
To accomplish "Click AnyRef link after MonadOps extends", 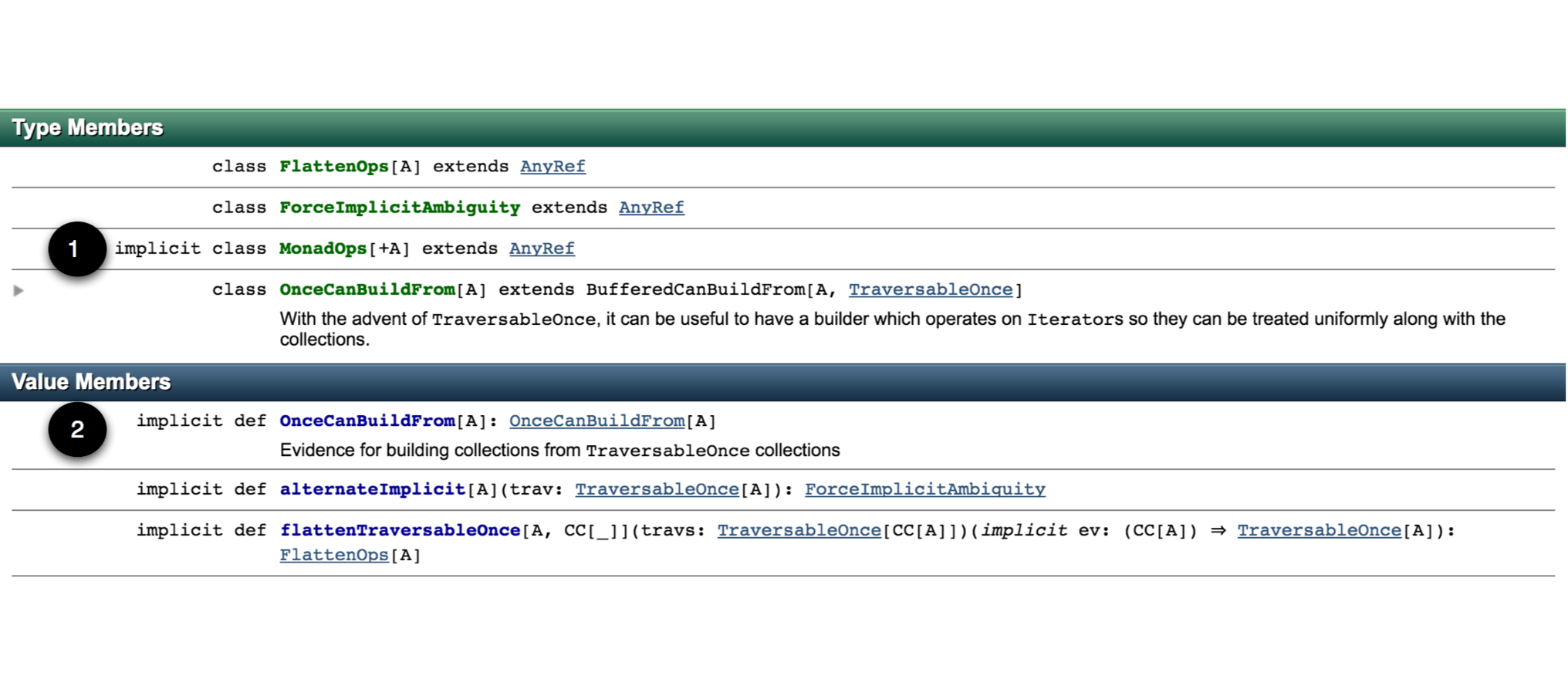I will (x=542, y=248).
